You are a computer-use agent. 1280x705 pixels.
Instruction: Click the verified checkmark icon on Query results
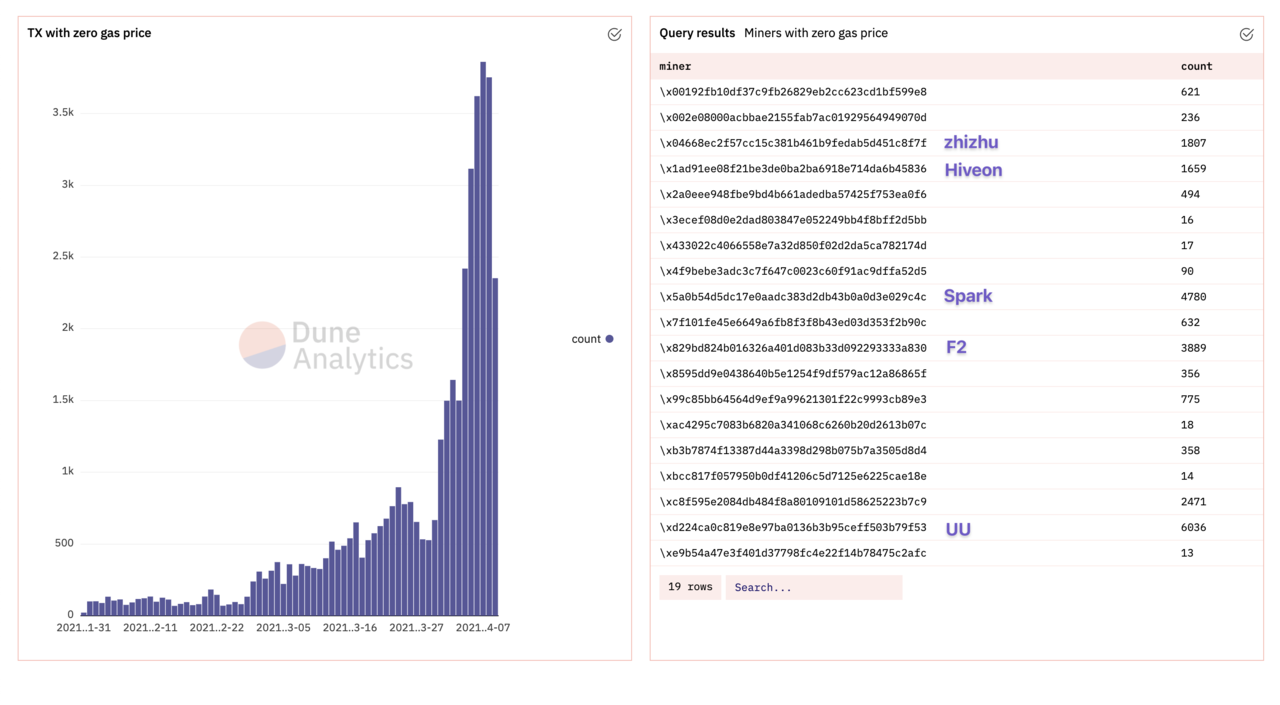coord(1246,34)
